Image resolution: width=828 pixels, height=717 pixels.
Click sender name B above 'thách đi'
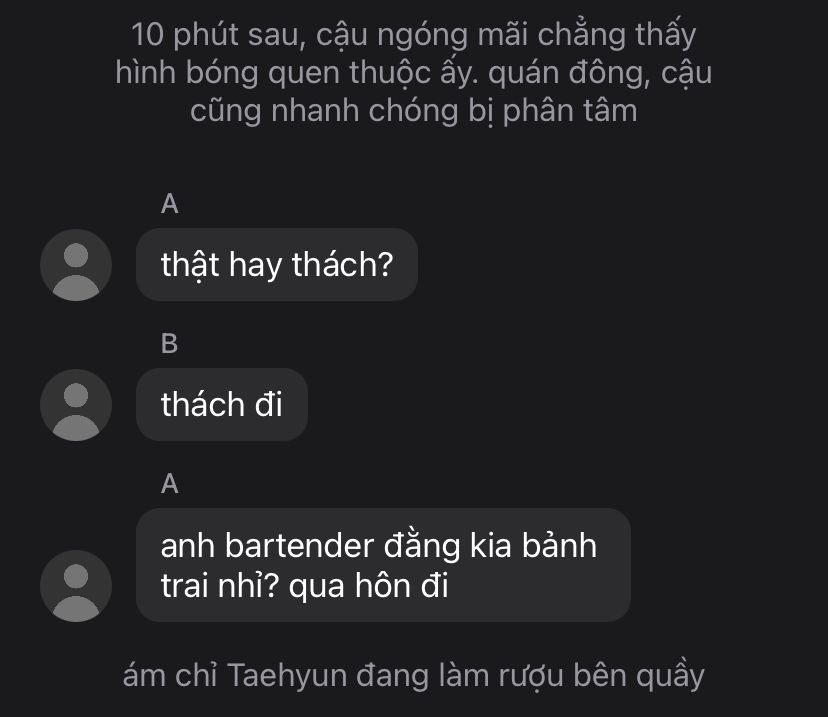click(170, 343)
